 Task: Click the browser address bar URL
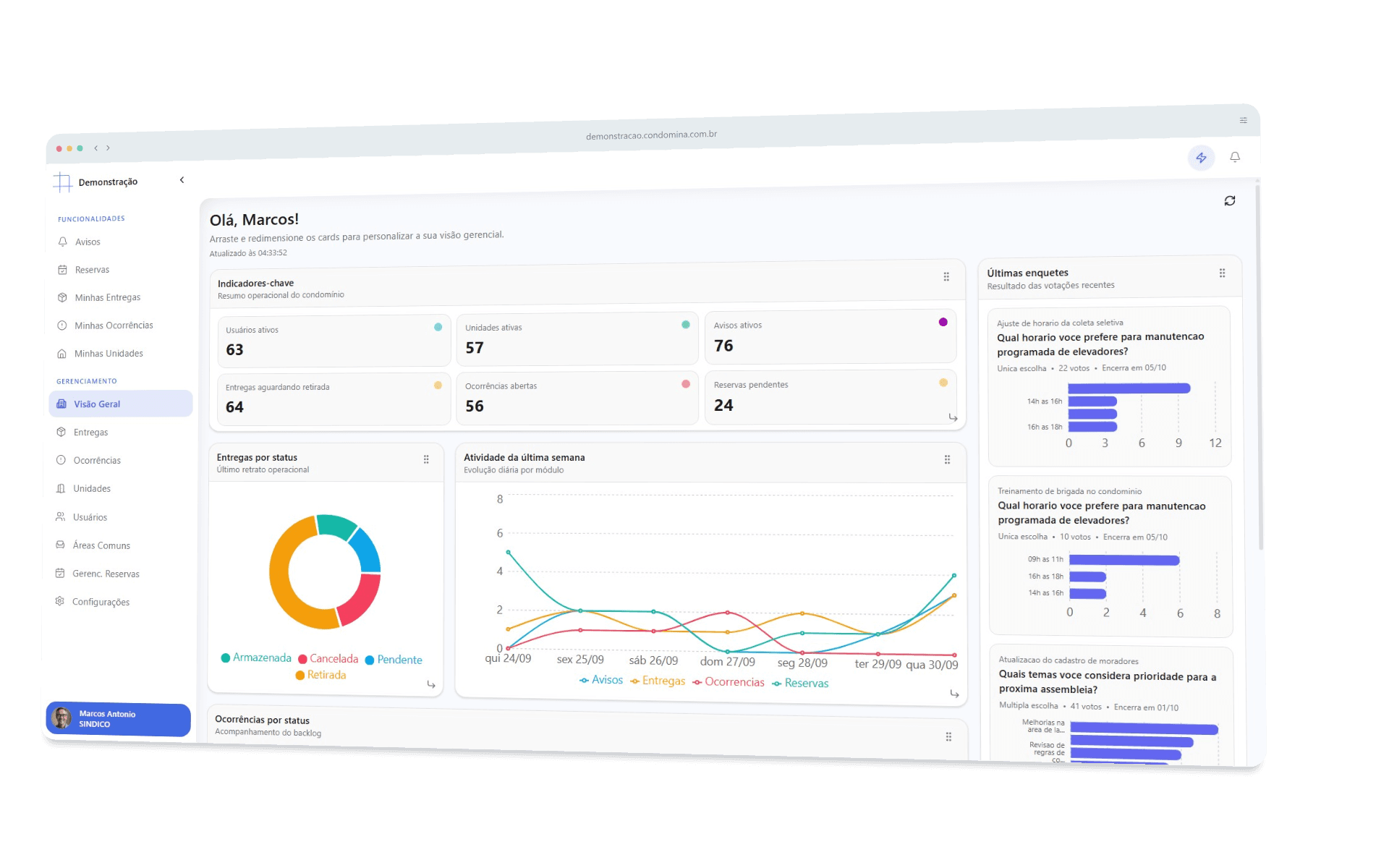click(651, 135)
